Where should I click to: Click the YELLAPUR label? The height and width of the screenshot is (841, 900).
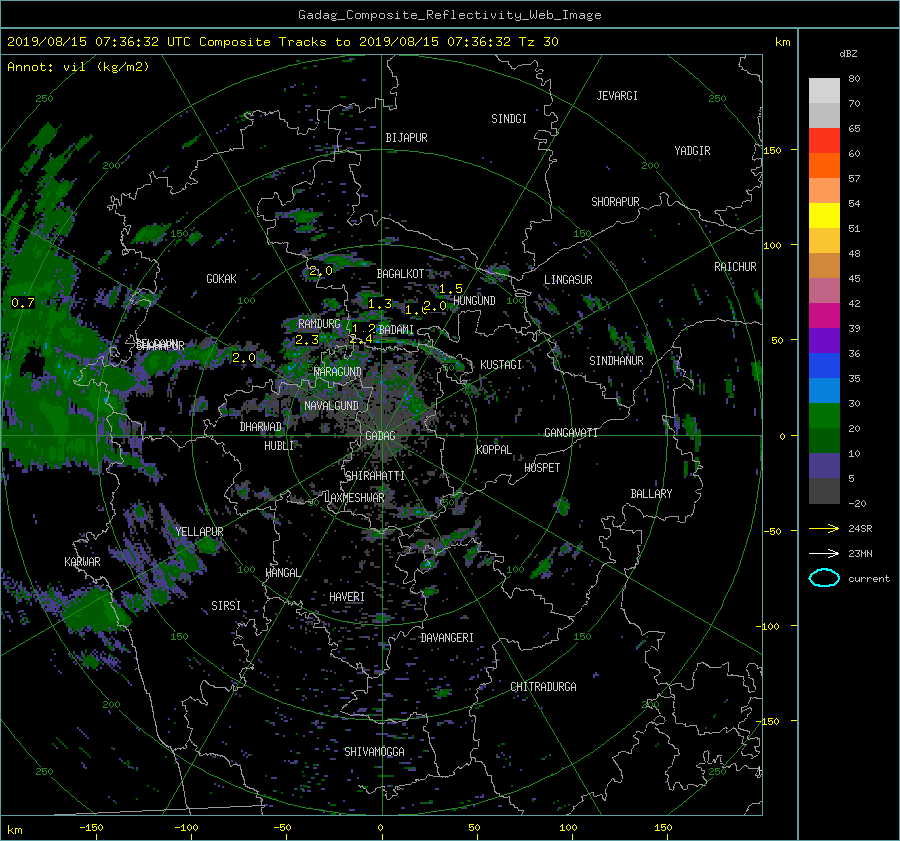[199, 532]
